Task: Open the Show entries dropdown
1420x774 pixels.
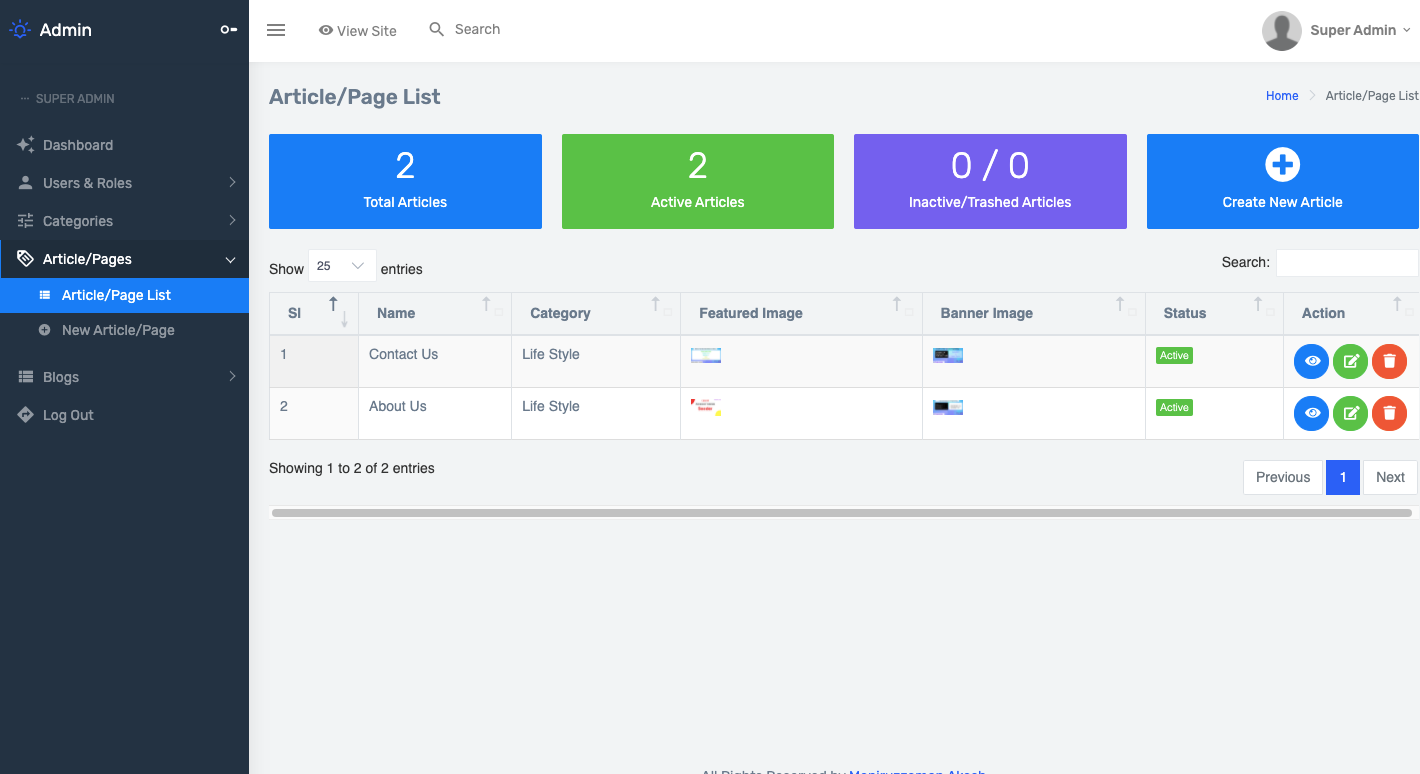Action: tap(342, 265)
